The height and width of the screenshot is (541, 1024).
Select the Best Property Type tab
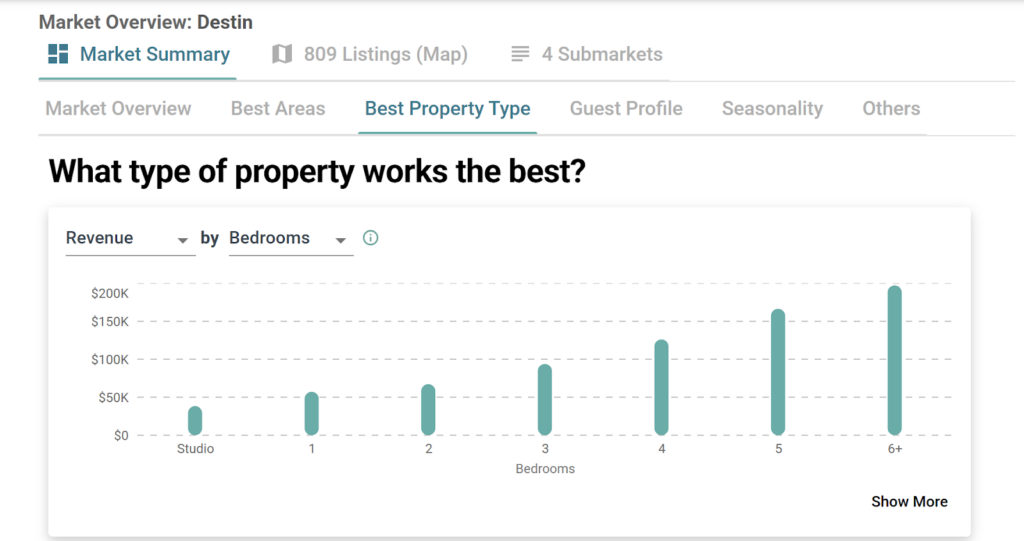(447, 109)
